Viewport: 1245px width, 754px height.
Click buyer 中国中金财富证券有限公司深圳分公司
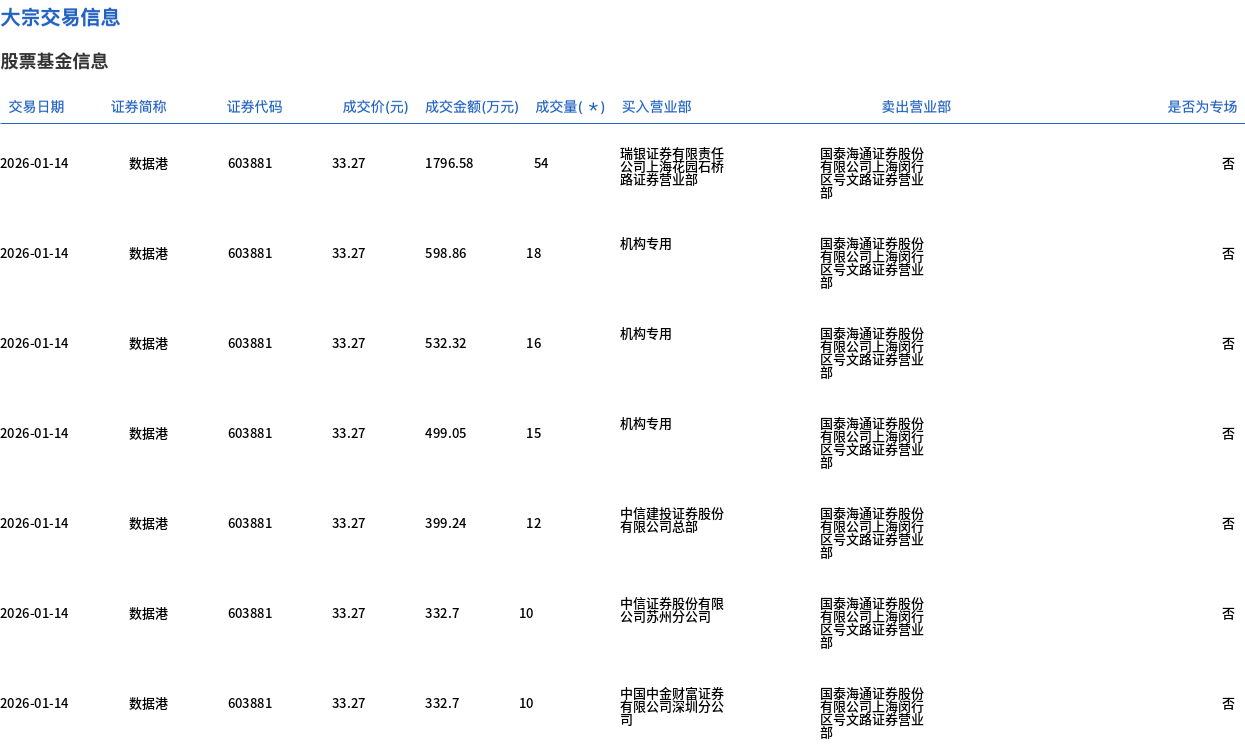(x=672, y=707)
